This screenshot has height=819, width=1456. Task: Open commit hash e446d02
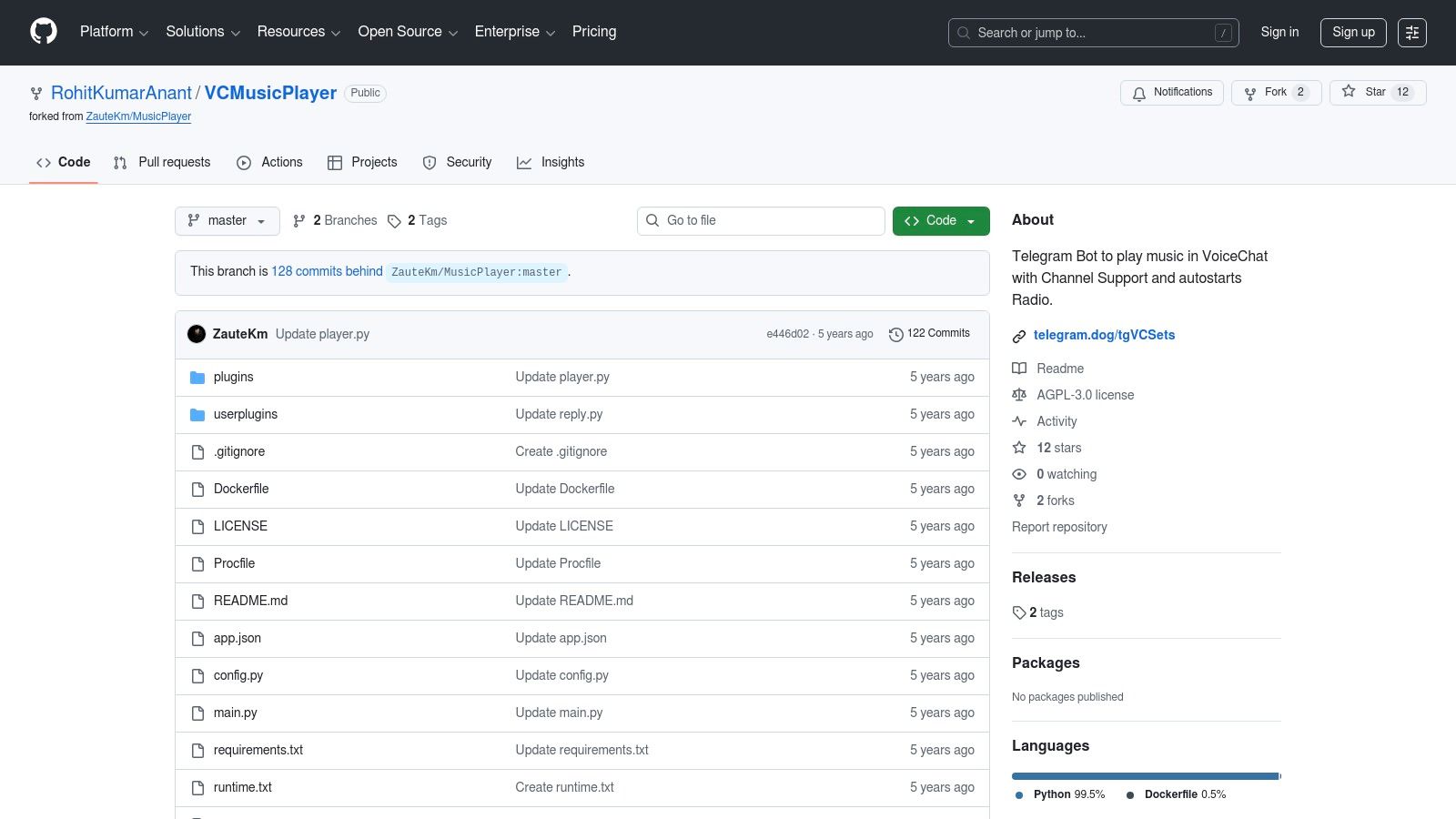787,334
